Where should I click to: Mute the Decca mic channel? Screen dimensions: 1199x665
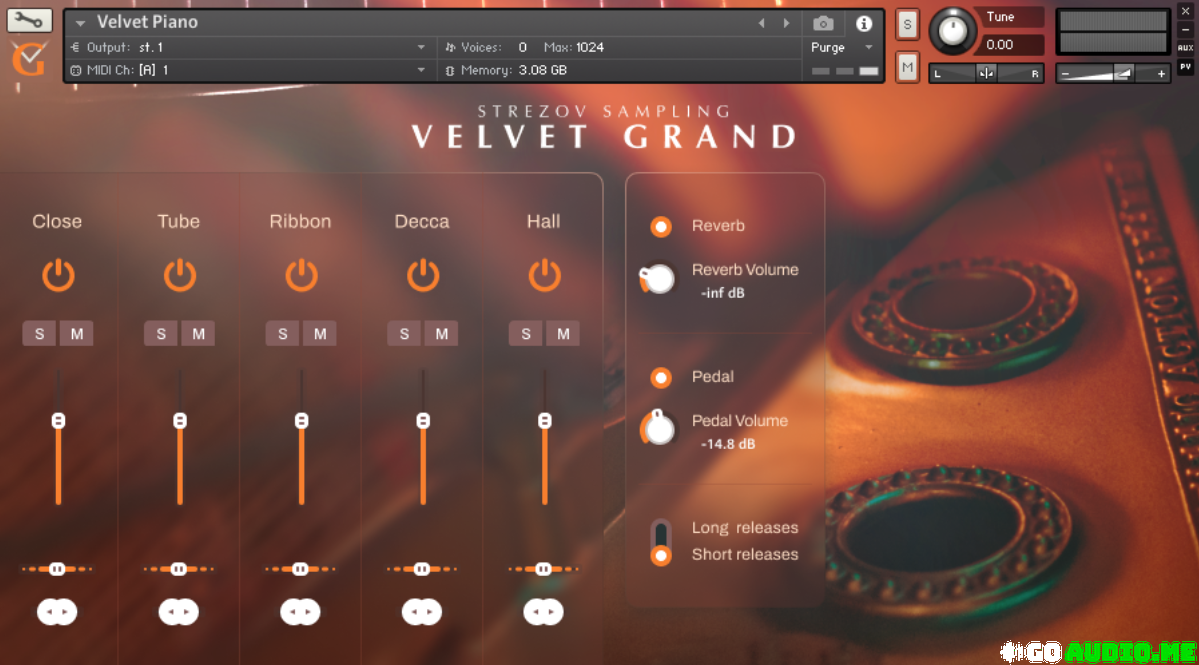click(x=441, y=334)
